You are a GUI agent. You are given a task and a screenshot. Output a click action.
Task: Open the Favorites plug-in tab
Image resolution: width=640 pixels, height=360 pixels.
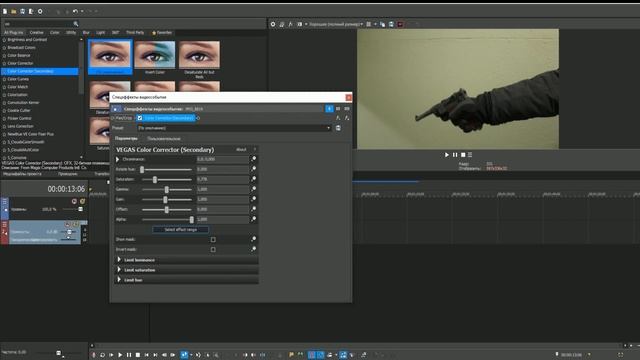[162, 32]
